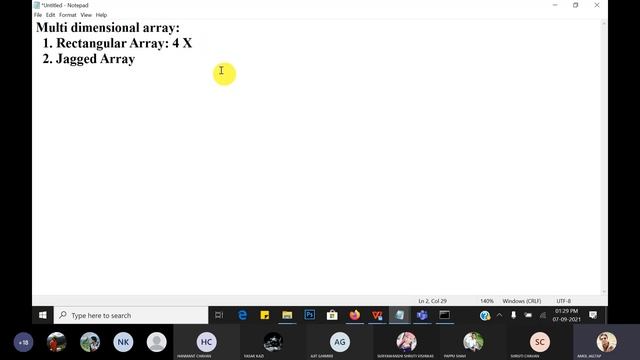Click the '1. Rectangular Array: 4 X' line
This screenshot has height=360, width=640.
coord(117,43)
